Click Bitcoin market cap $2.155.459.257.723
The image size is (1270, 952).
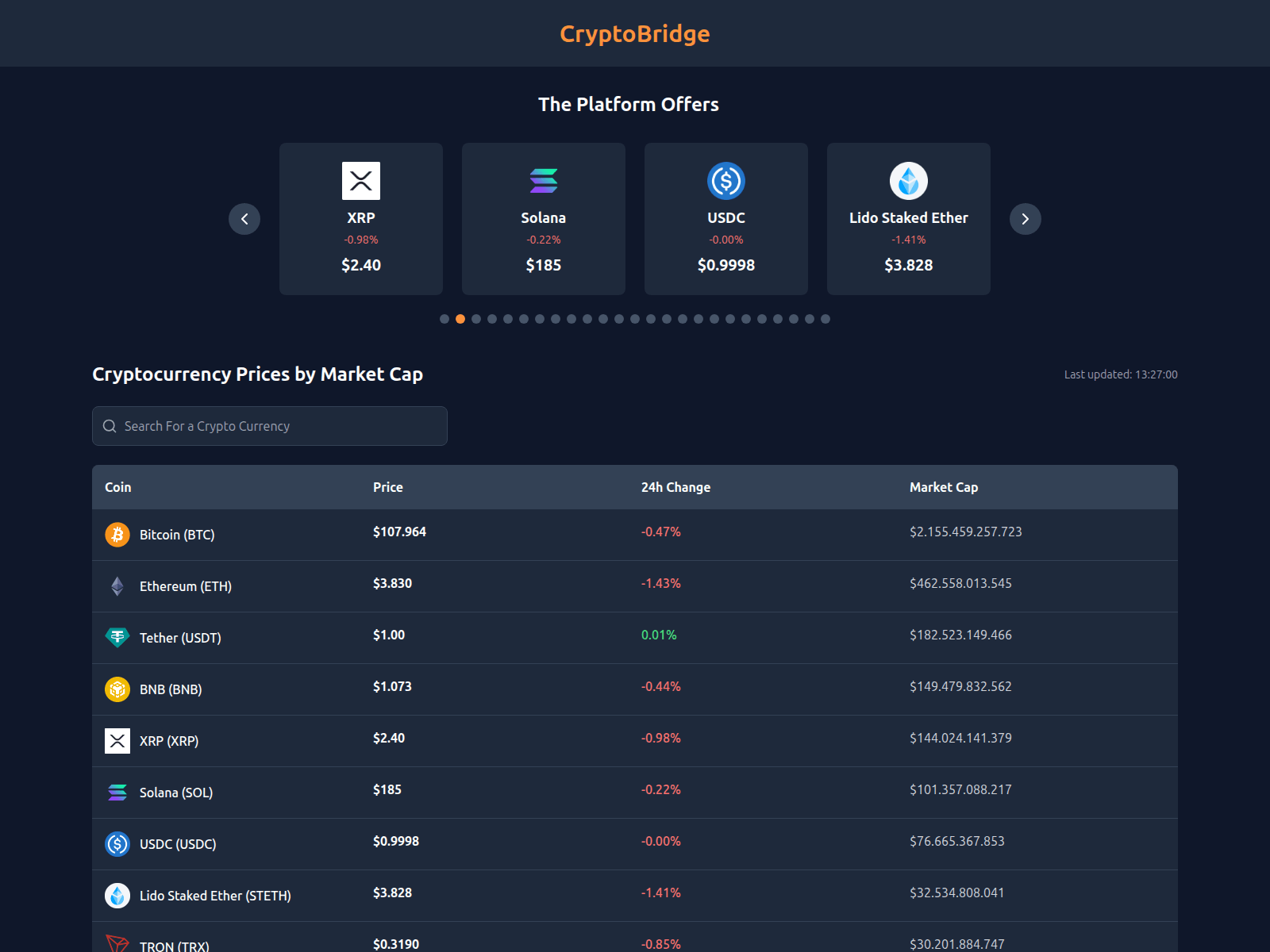[x=966, y=532]
